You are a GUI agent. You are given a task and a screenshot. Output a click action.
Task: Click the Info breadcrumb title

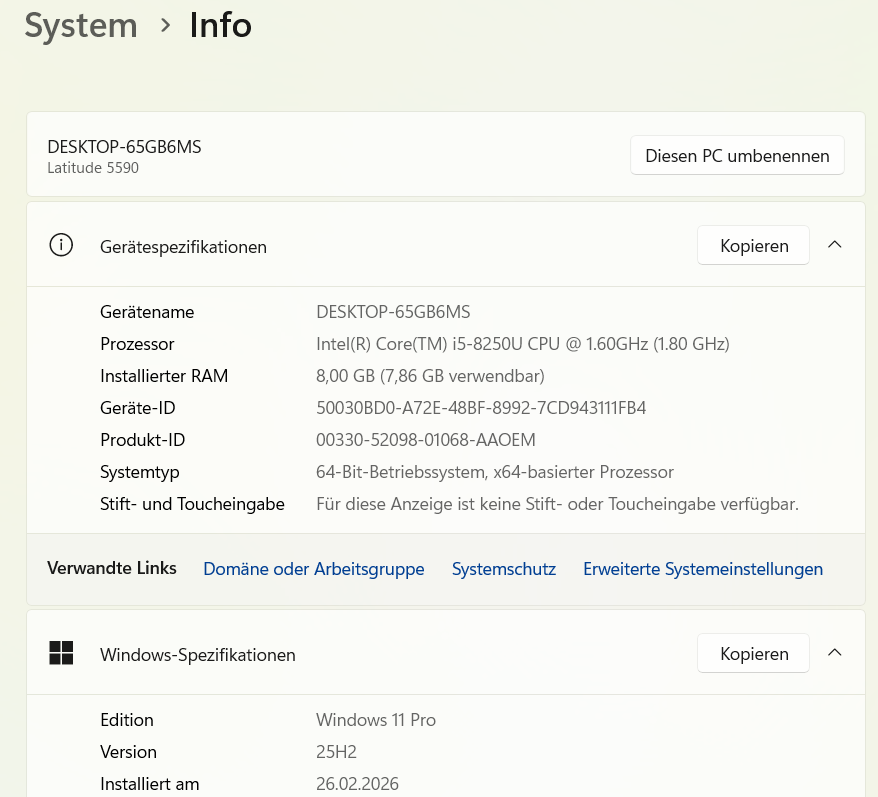[x=221, y=26]
